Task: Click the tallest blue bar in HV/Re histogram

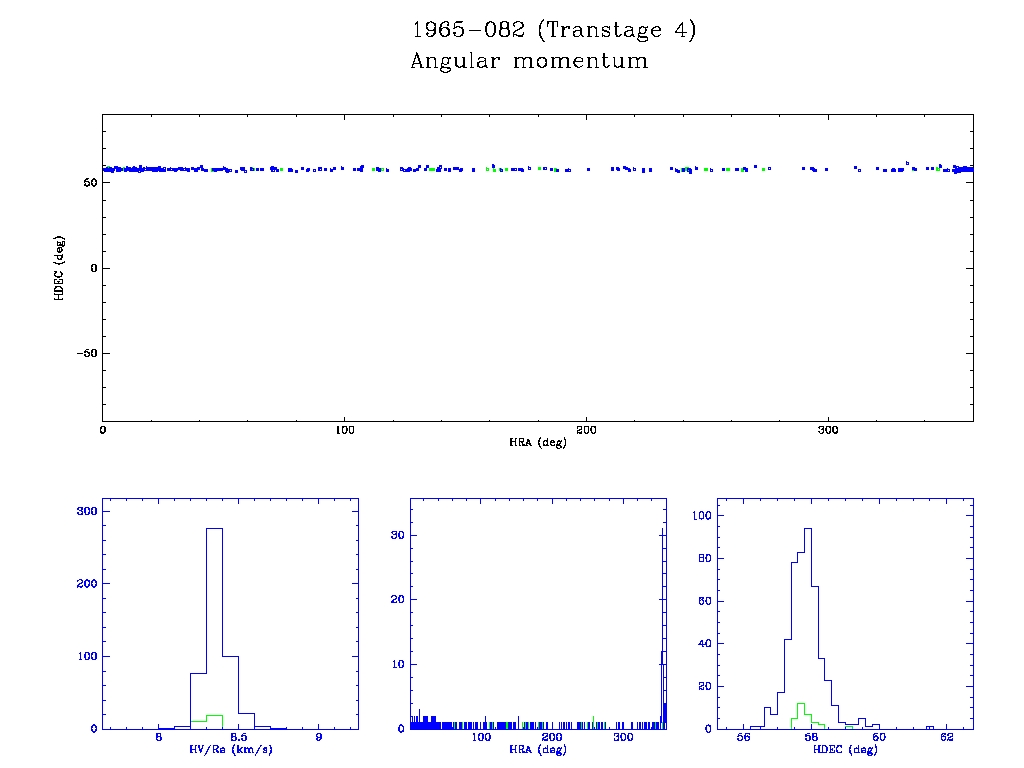Action: tap(214, 620)
